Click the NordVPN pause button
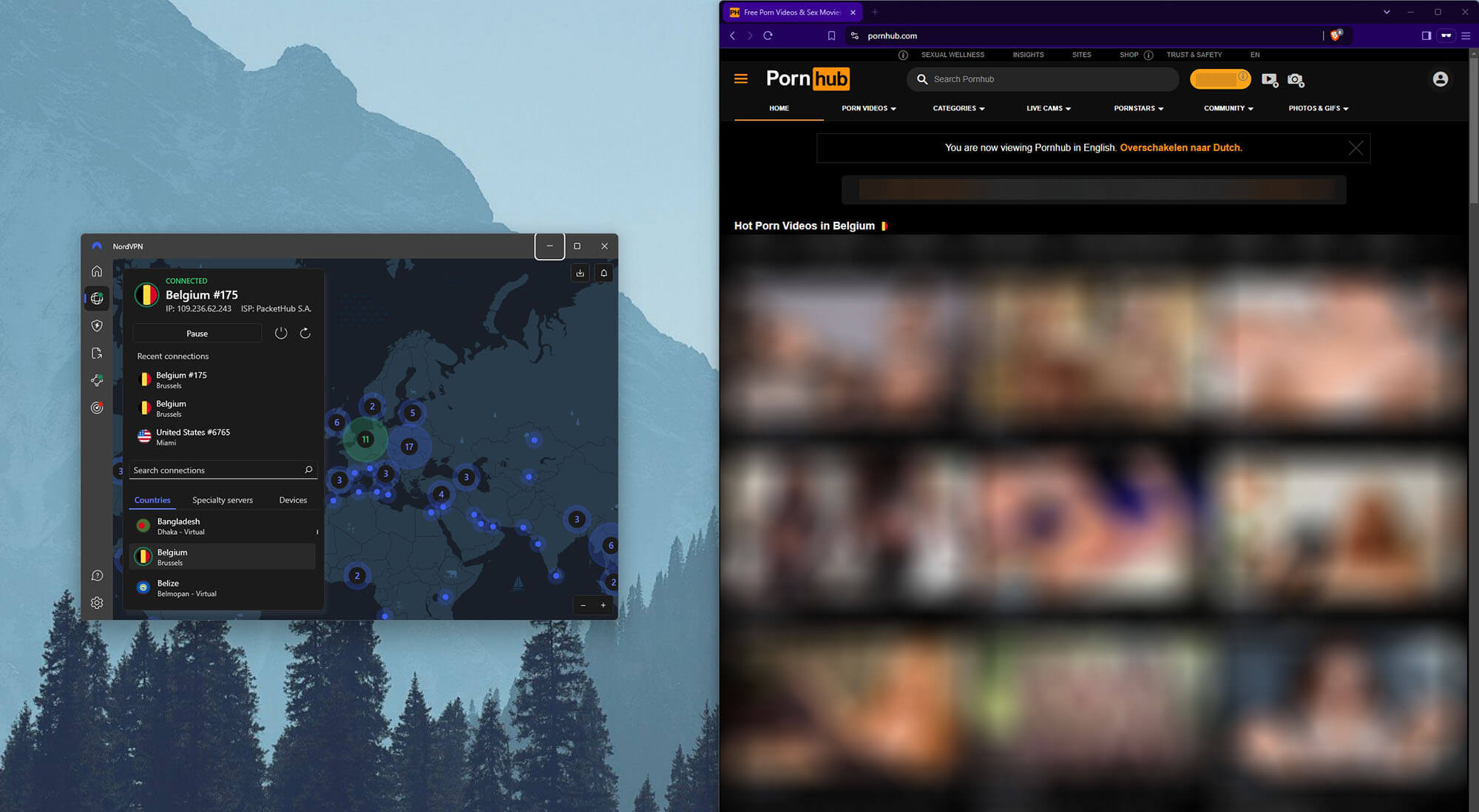 click(197, 333)
